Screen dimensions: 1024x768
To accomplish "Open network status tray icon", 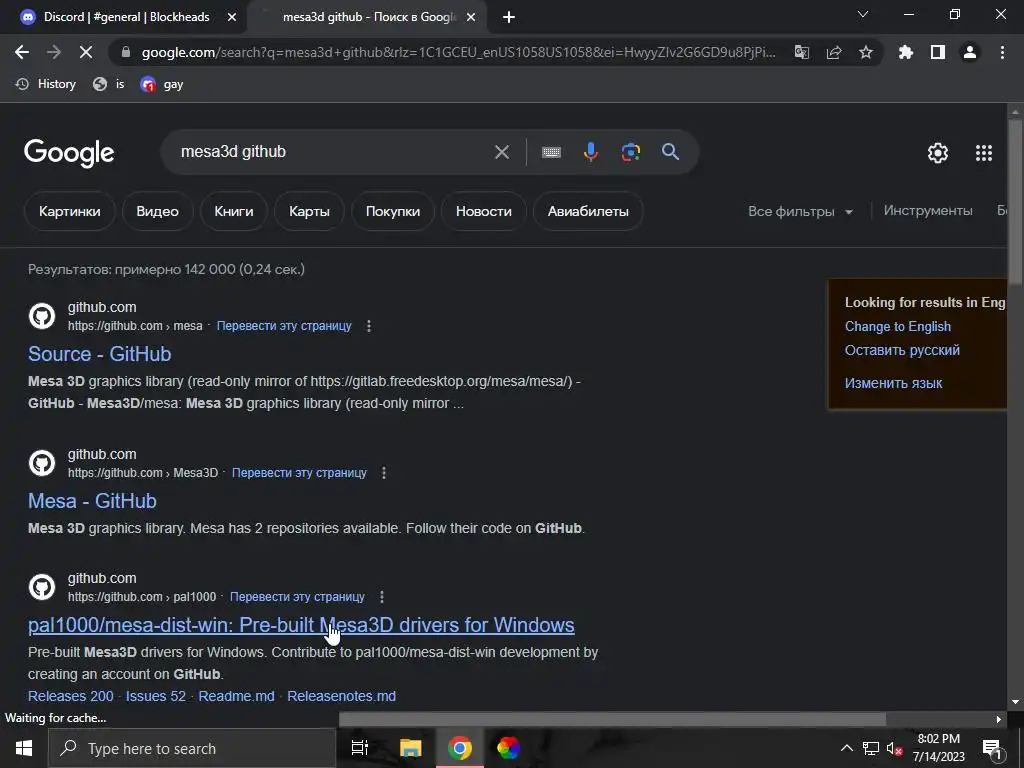I will (x=871, y=748).
